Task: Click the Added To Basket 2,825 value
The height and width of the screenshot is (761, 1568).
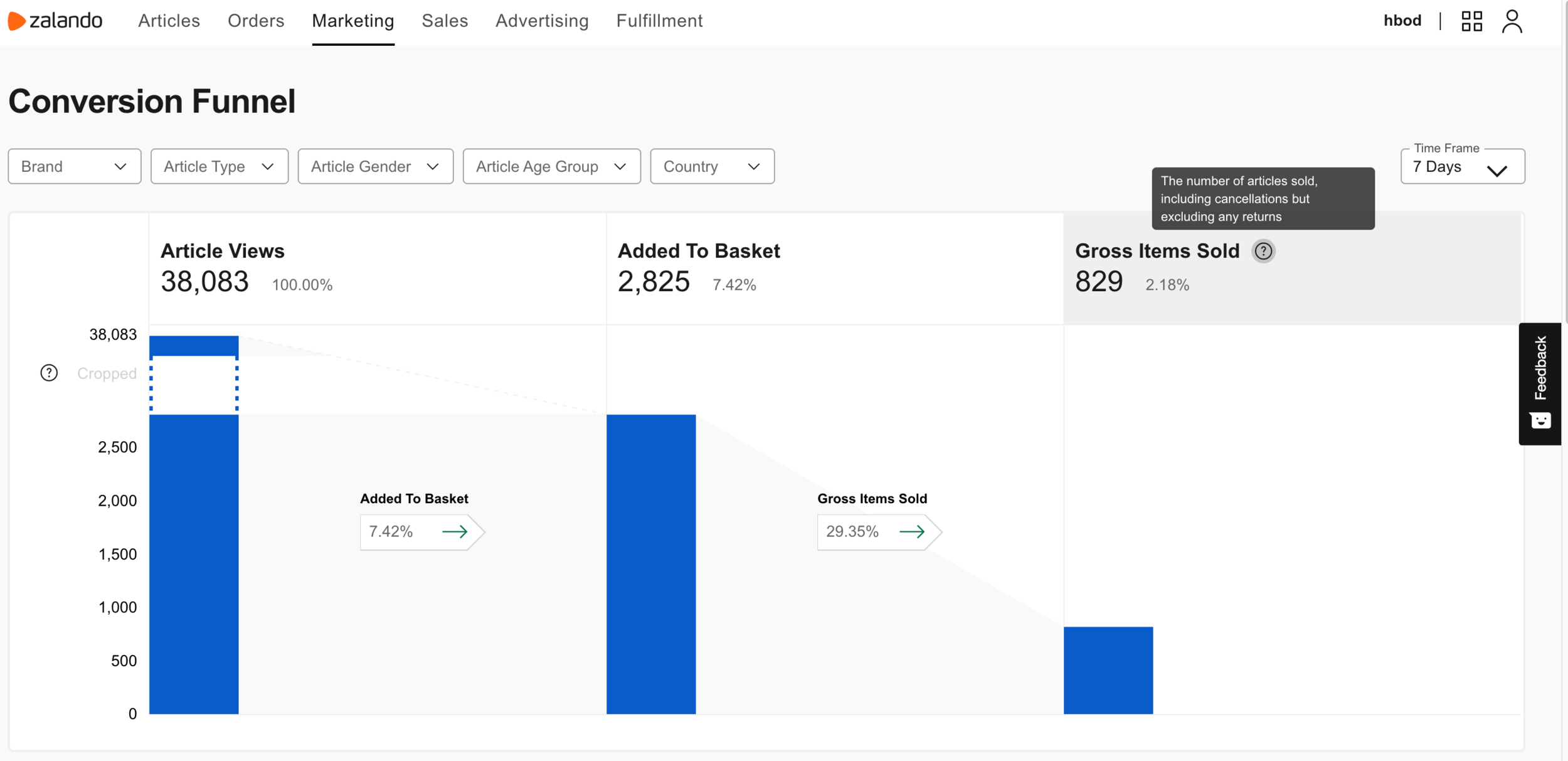Action: pos(654,282)
